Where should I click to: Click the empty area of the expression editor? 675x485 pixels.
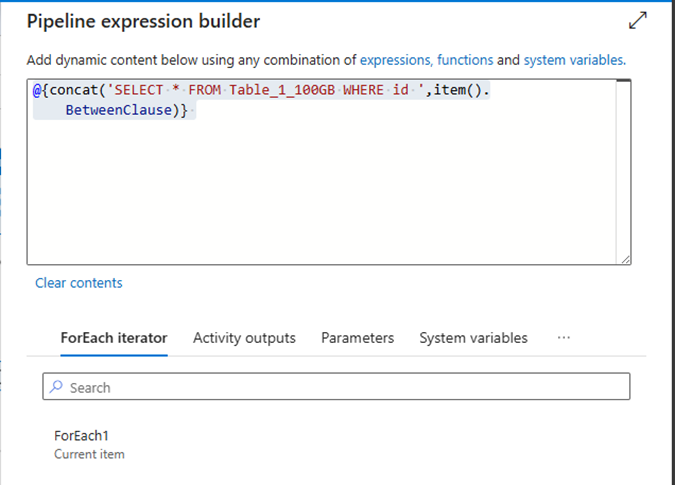320,190
